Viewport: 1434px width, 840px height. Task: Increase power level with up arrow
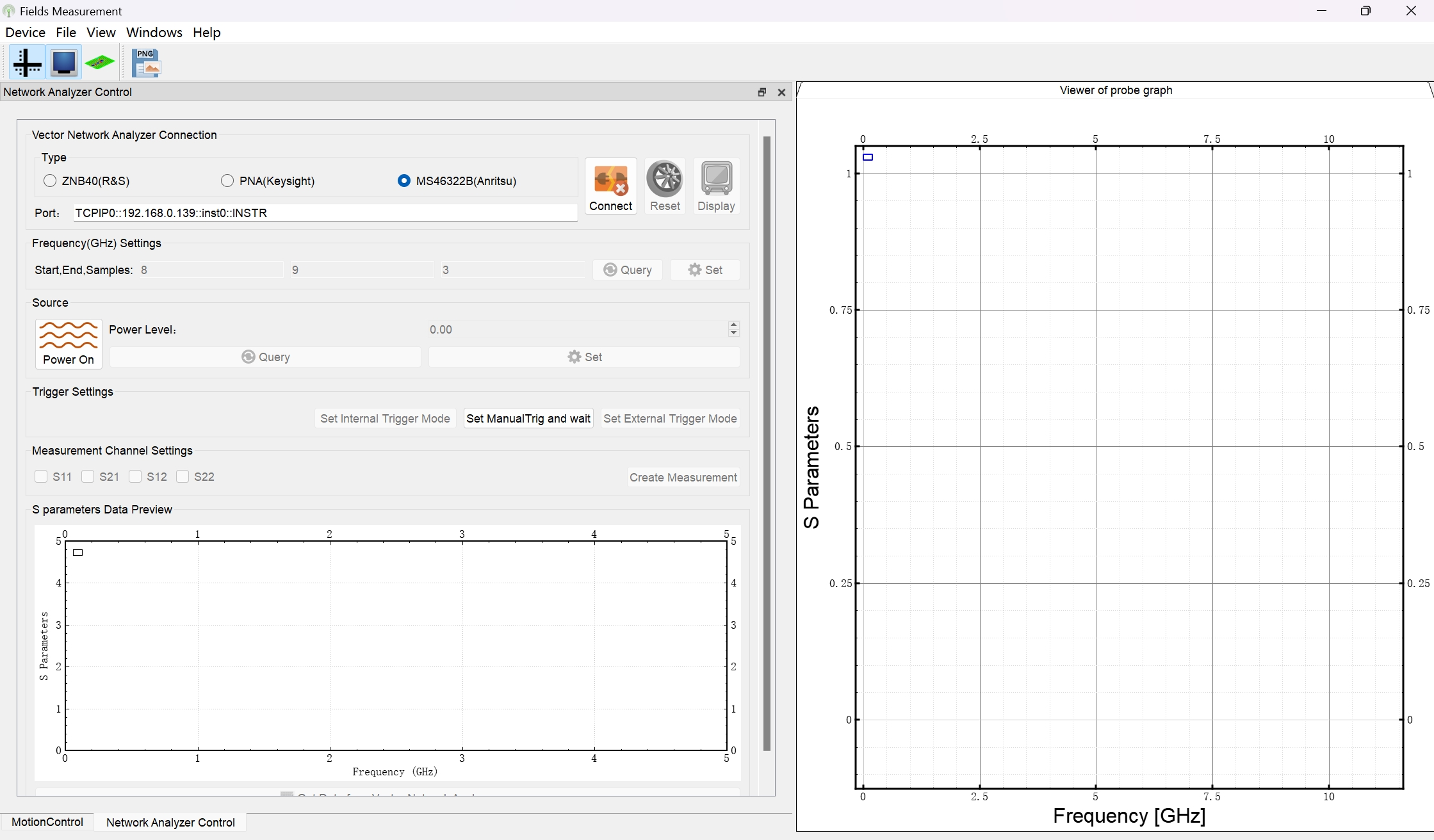click(734, 325)
